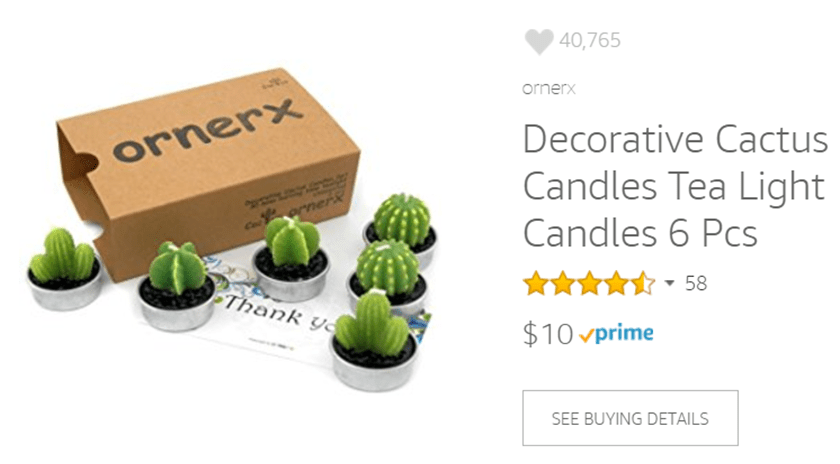The height and width of the screenshot is (464, 840).
Task: Click the Prime checkmark logo
Action: point(616,334)
